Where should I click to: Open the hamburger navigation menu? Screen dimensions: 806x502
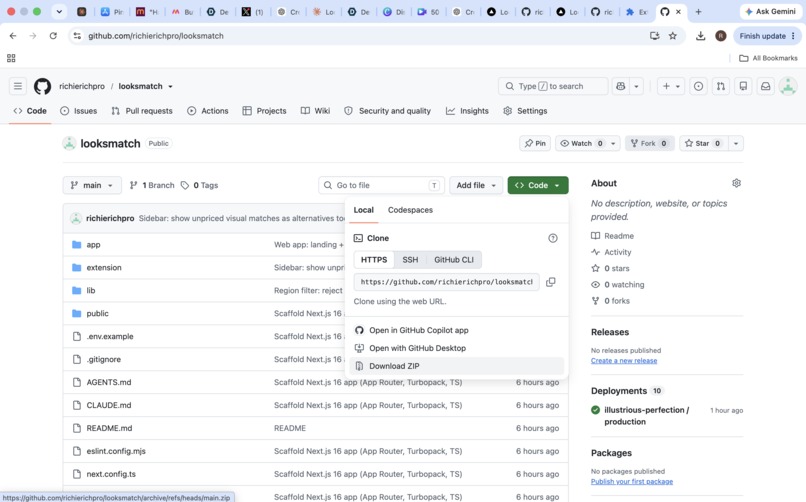tap(17, 86)
